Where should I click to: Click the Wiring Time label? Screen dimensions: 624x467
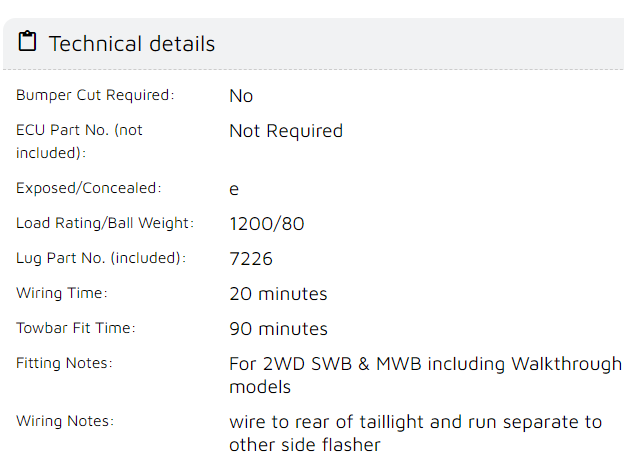click(x=62, y=293)
